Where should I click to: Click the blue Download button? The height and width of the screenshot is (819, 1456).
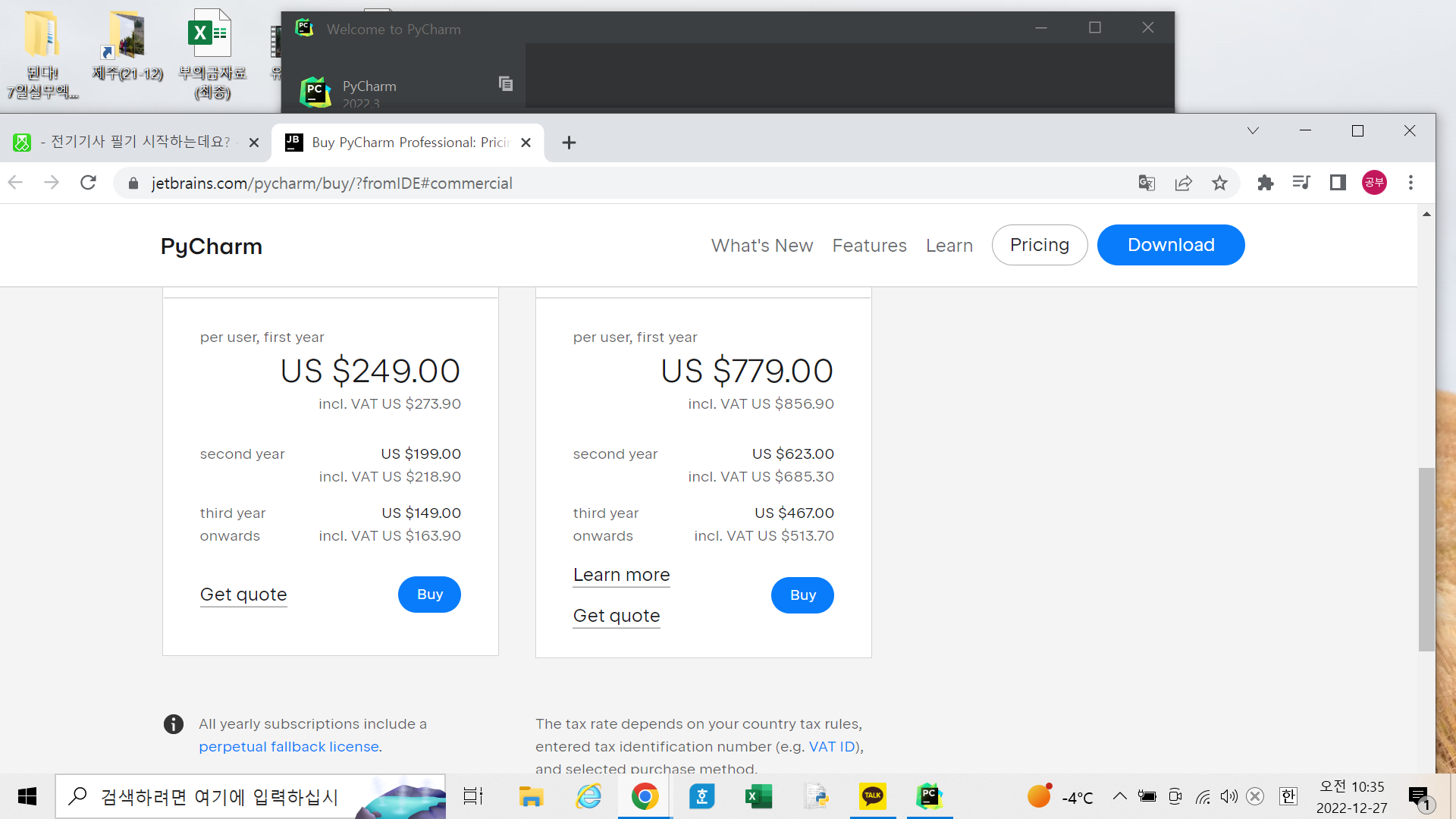coord(1171,245)
